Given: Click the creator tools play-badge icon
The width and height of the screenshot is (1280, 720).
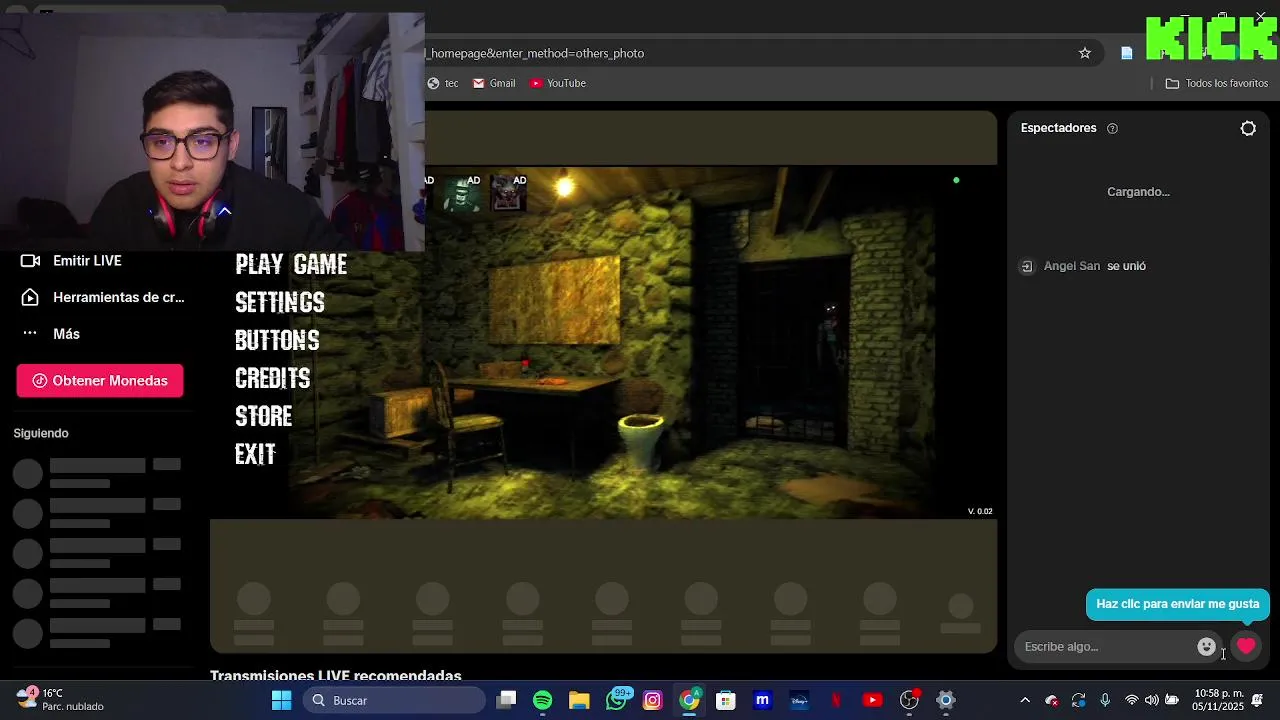Looking at the screenshot, I should [30, 297].
